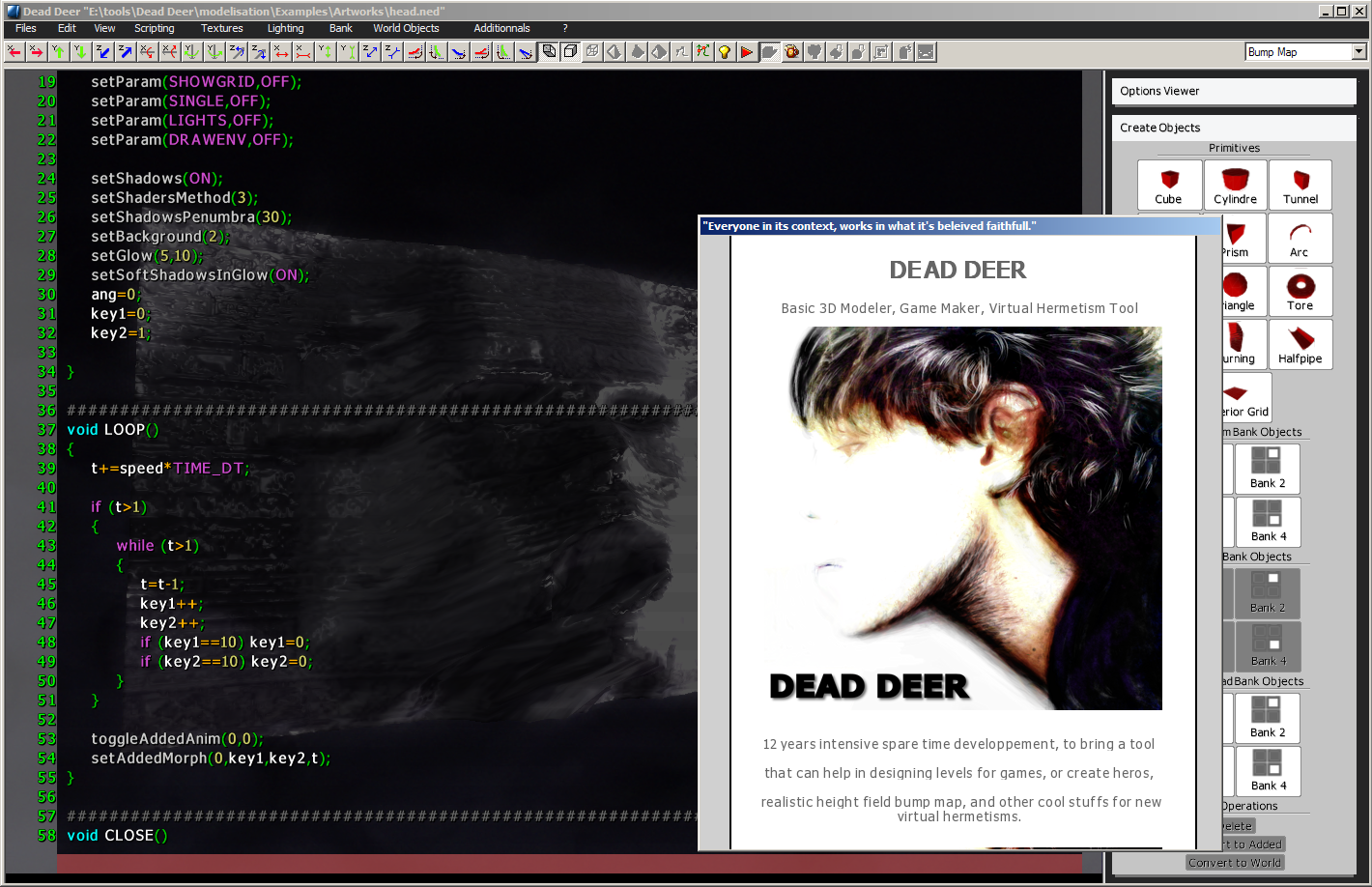Click the 't+=speed*TIME_DT;' code line

[170, 468]
